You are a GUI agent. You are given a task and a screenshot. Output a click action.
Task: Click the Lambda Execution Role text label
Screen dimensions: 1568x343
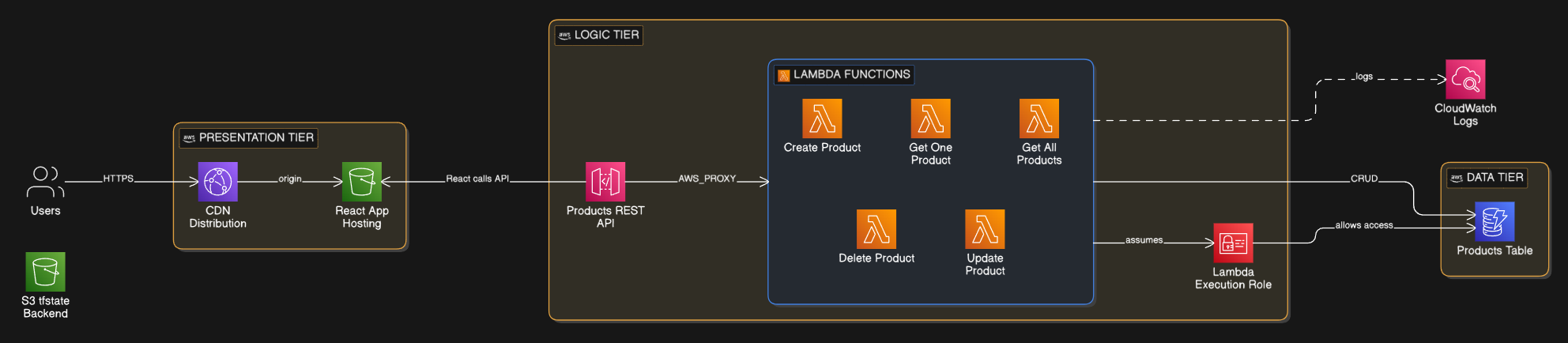pyautogui.click(x=1233, y=278)
